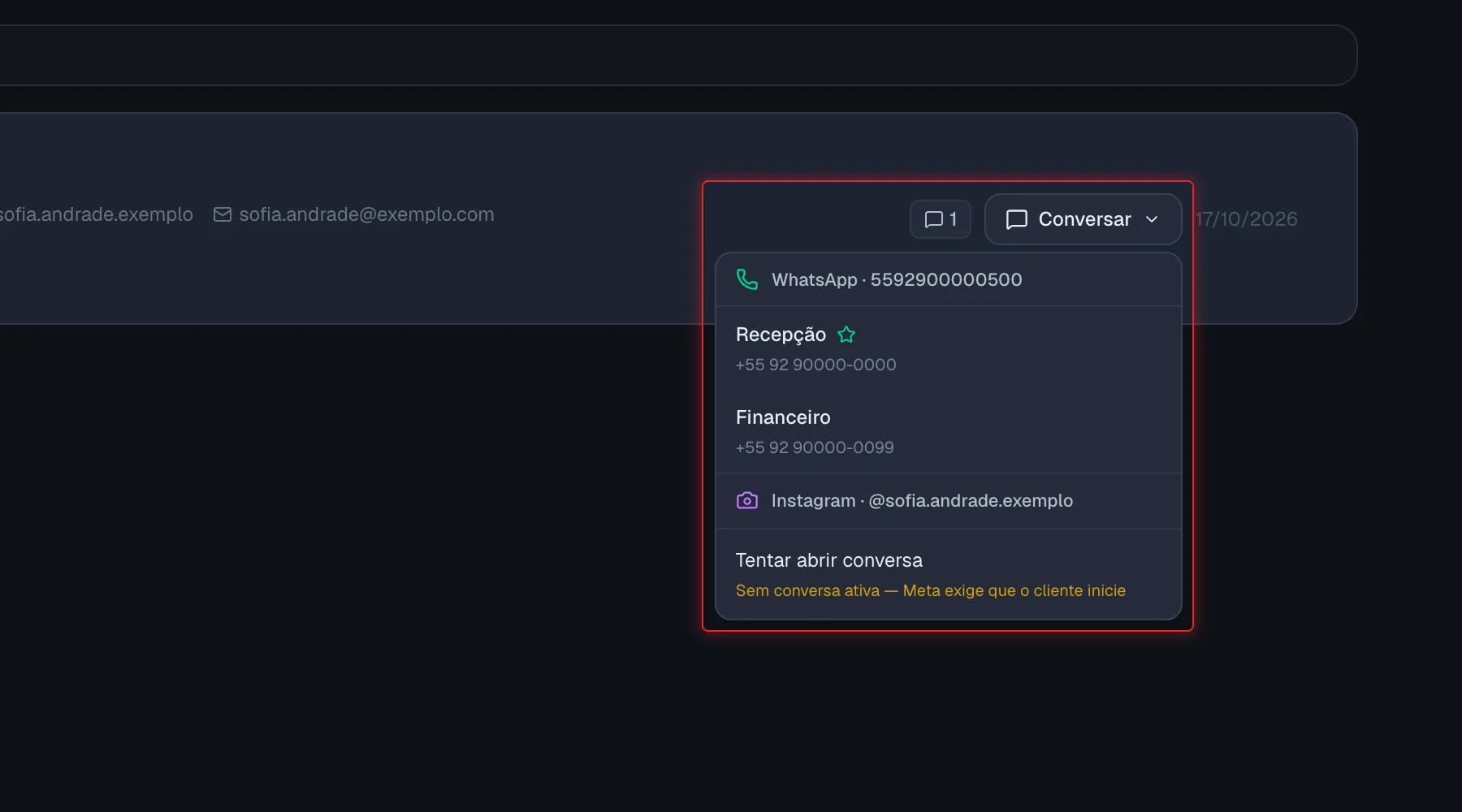Screen dimensions: 1462x812
Task: Open the Conversar dropdown button
Action: click(x=1083, y=219)
